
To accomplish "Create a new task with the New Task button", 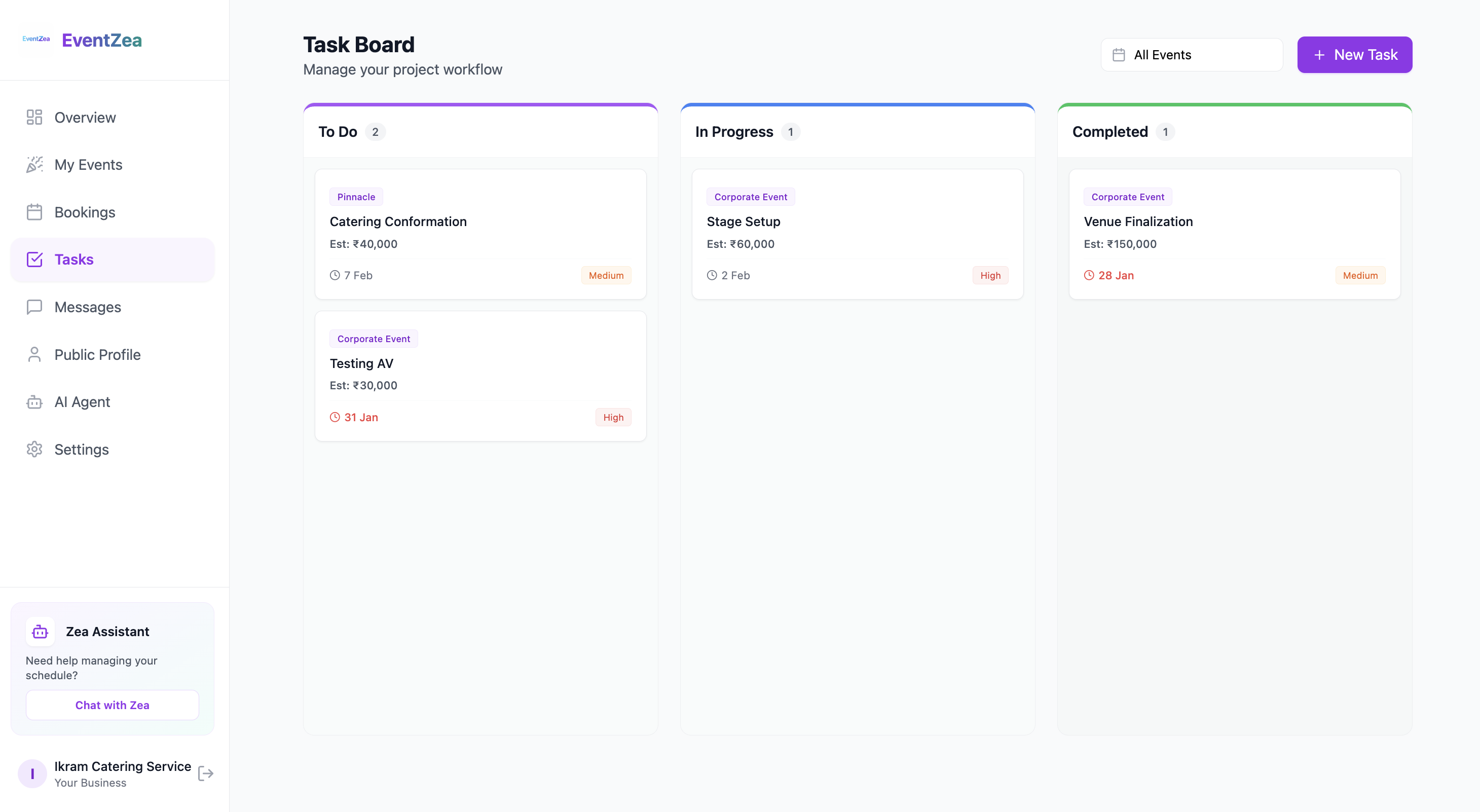I will coord(1354,55).
